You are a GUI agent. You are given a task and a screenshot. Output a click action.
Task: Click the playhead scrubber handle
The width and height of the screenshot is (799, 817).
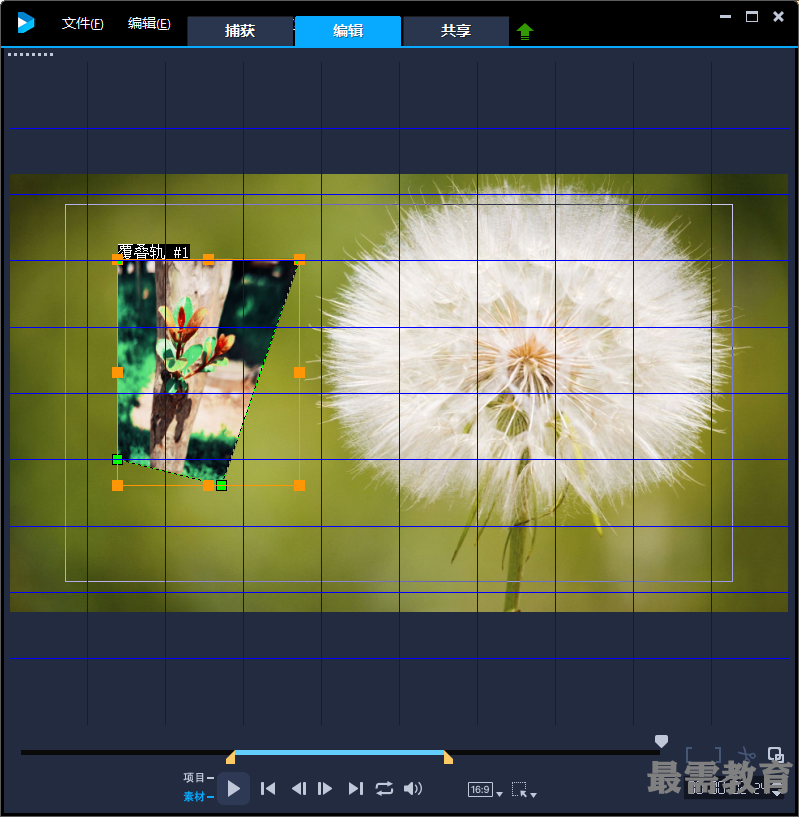[661, 741]
